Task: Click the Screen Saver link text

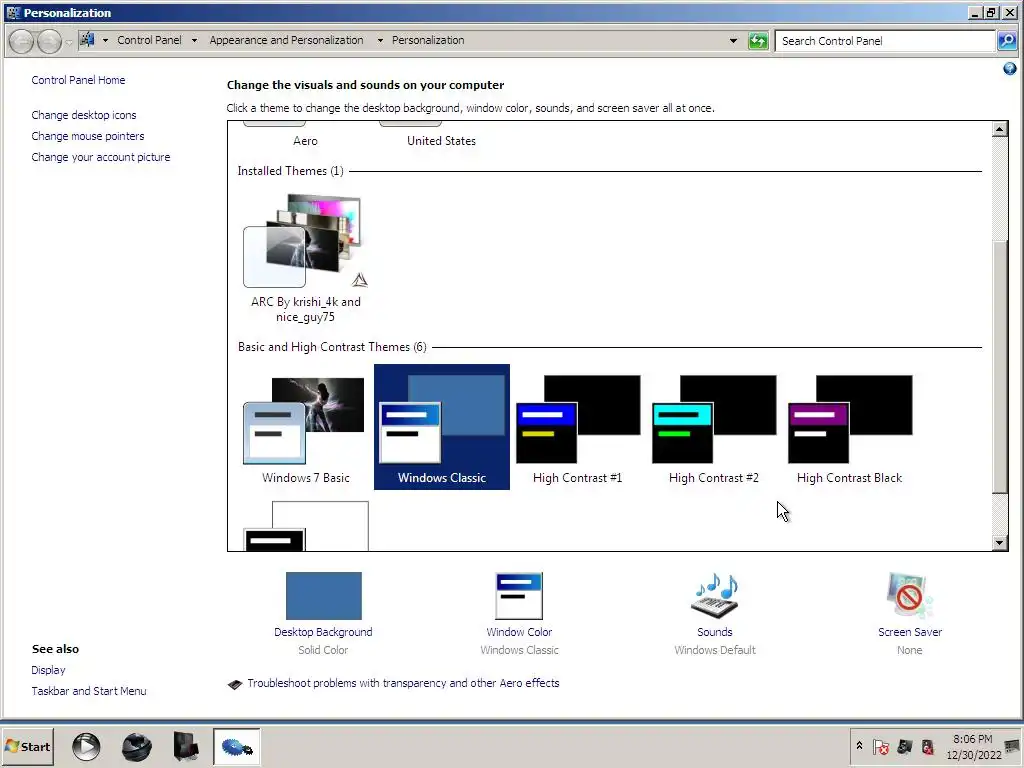Action: point(910,632)
